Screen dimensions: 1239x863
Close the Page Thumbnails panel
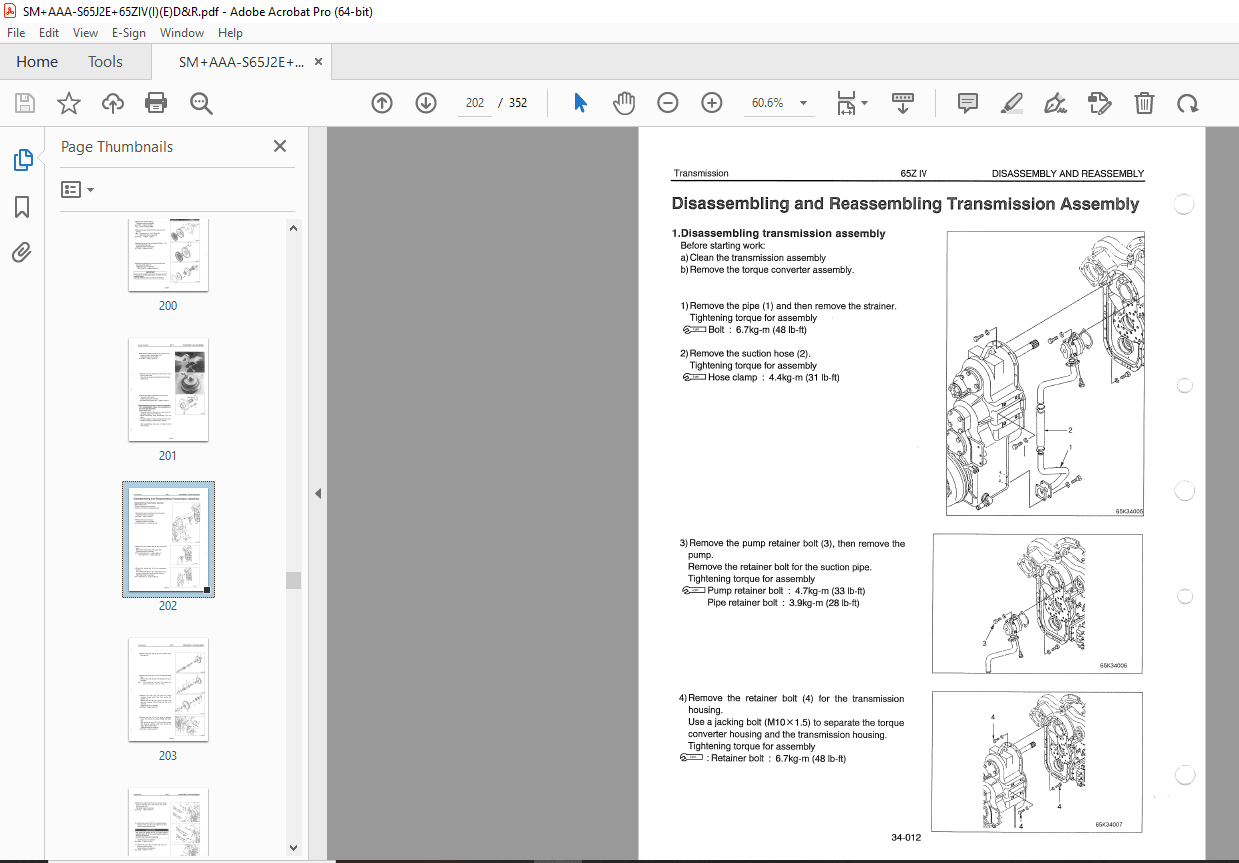280,146
